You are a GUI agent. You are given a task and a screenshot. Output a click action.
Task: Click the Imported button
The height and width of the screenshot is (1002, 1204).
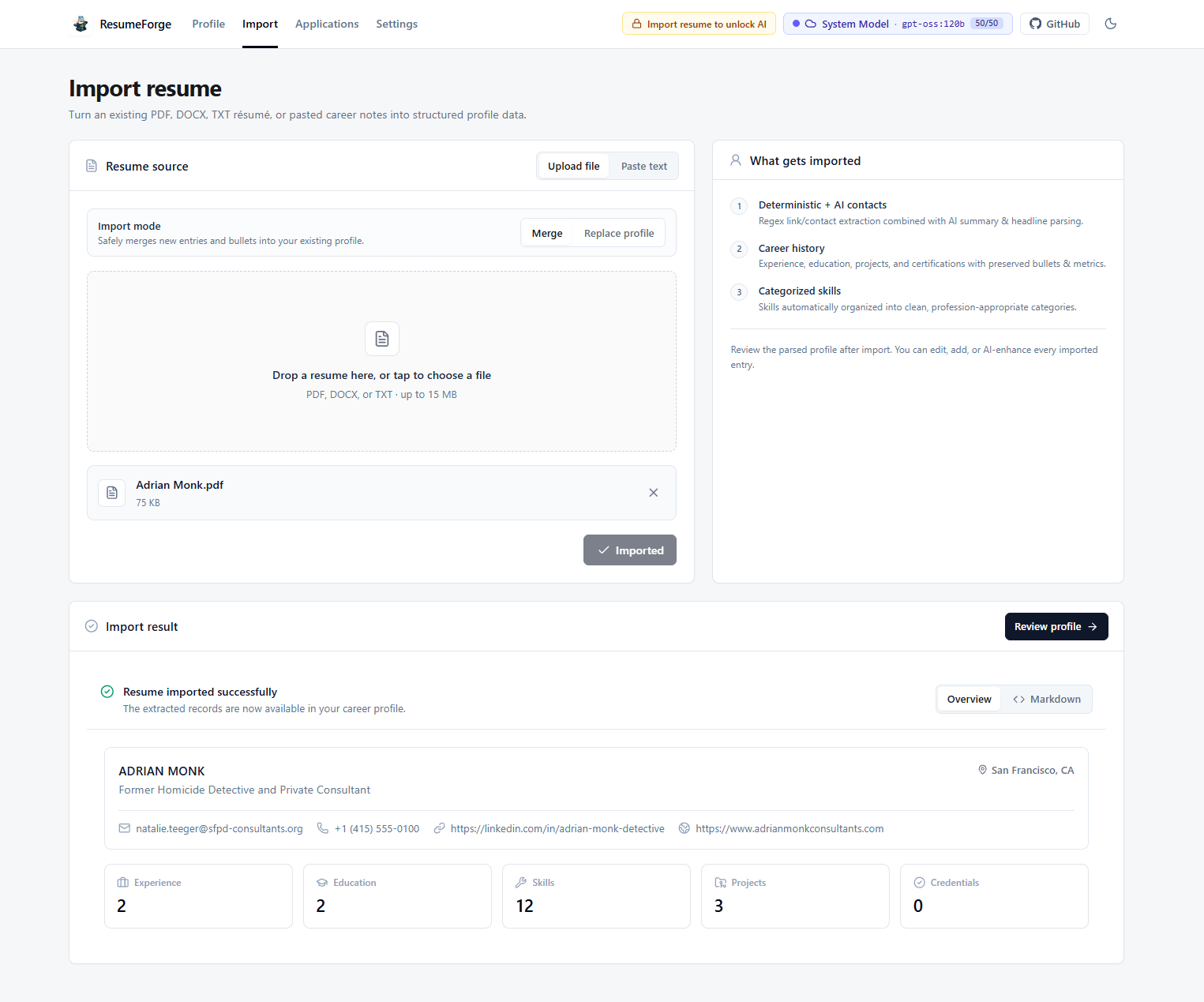630,550
